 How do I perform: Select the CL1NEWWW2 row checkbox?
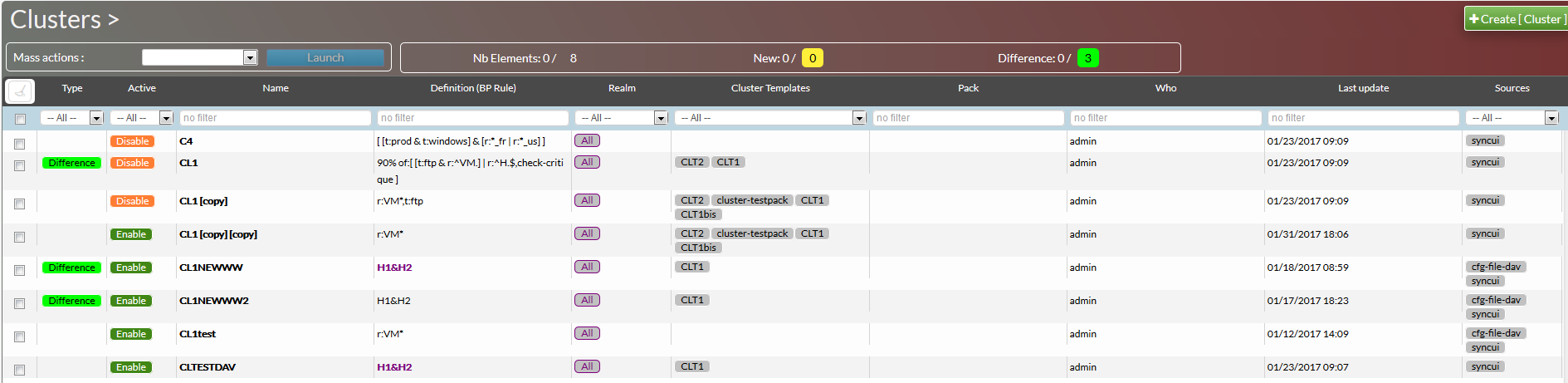(20, 303)
